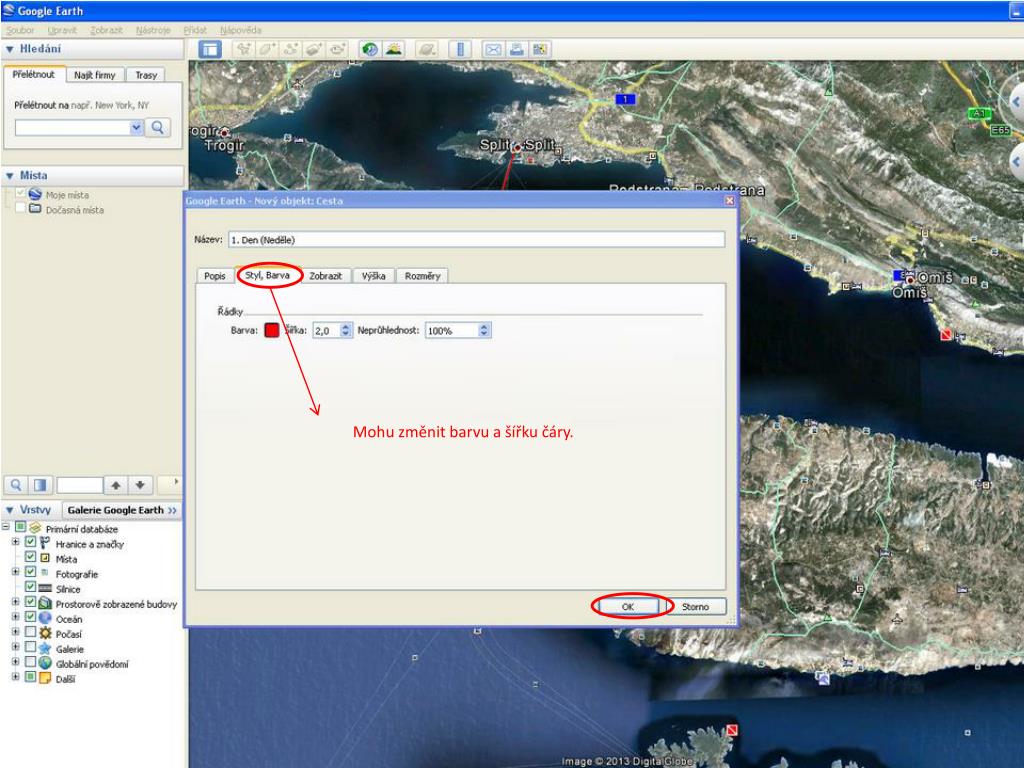1024x768 pixels.
Task: Click the up arrow button below Místa panel
Action: coord(116,485)
